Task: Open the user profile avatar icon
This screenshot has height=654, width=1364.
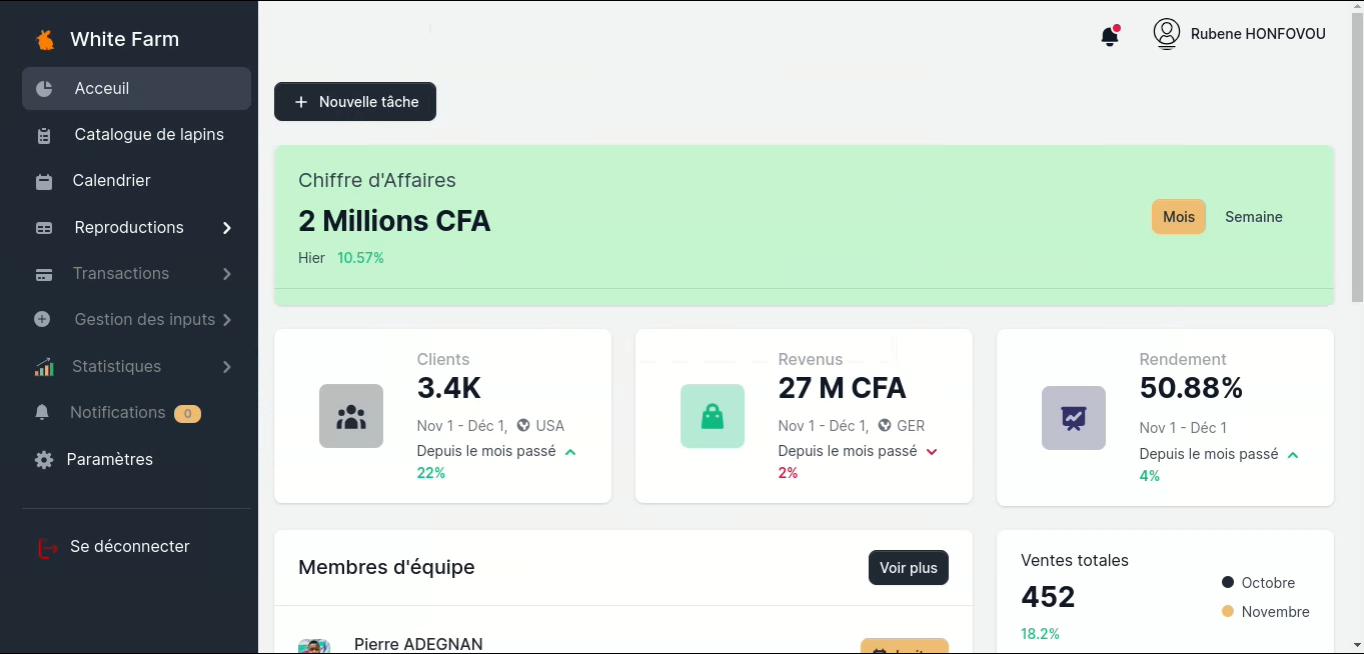Action: tap(1166, 34)
